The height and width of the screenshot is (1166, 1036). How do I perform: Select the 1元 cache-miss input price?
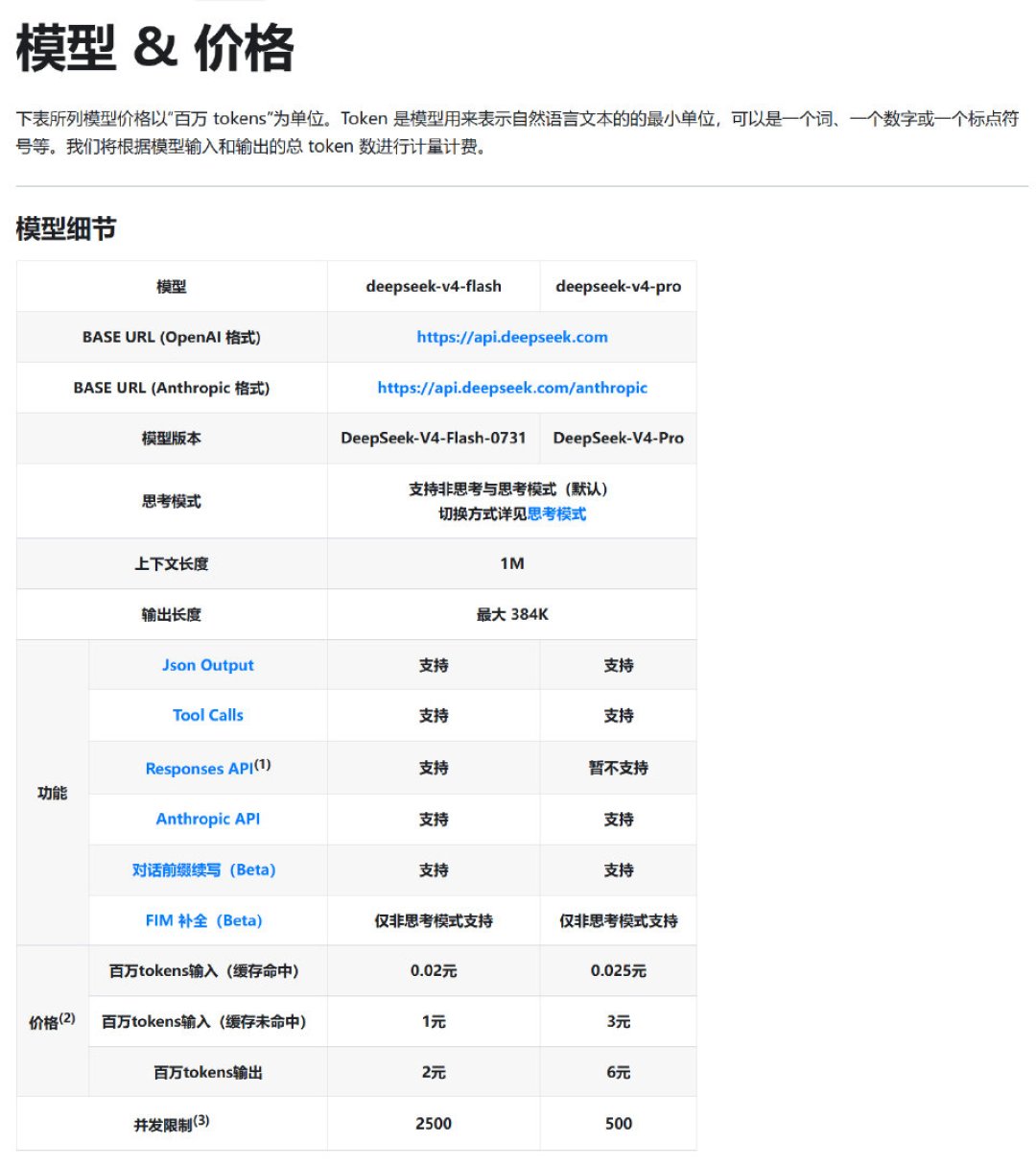434,1022
